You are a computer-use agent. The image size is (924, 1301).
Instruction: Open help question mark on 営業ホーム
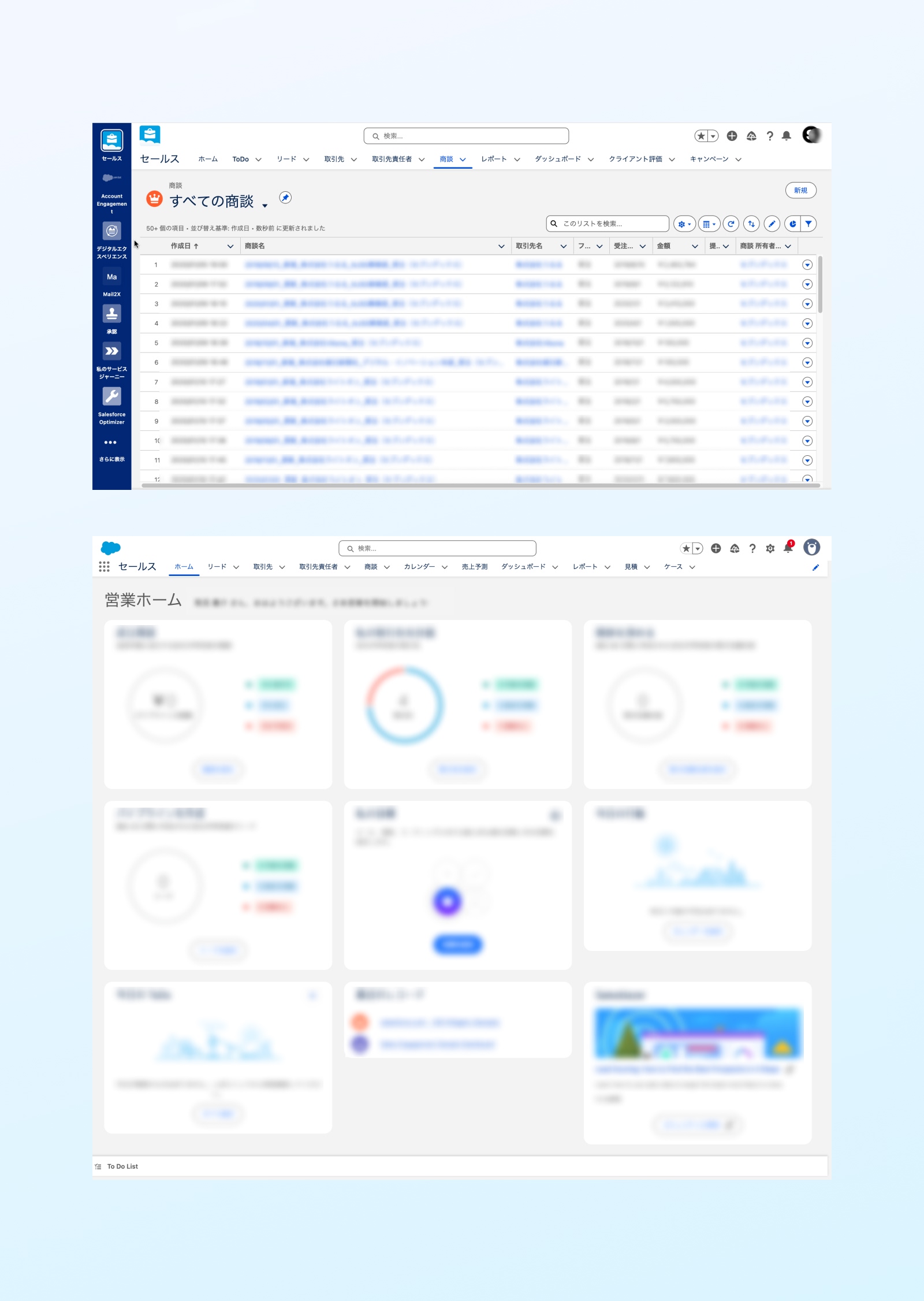[752, 549]
